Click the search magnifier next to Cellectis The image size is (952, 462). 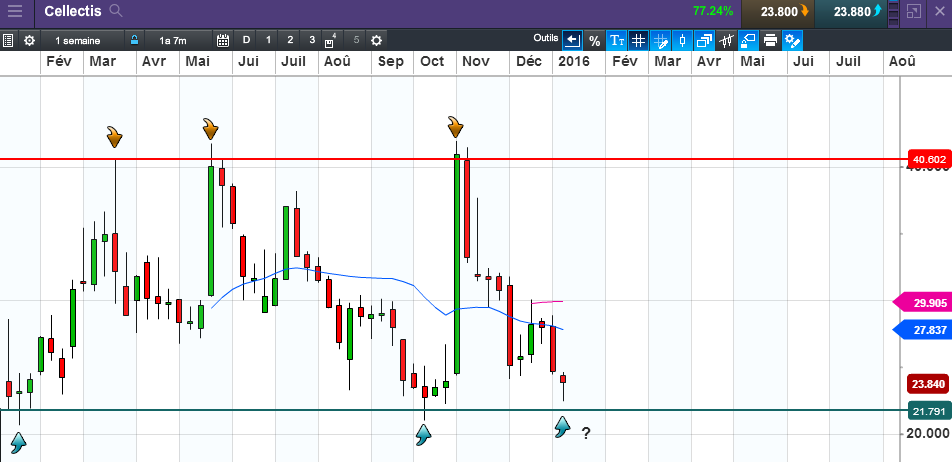pos(116,11)
